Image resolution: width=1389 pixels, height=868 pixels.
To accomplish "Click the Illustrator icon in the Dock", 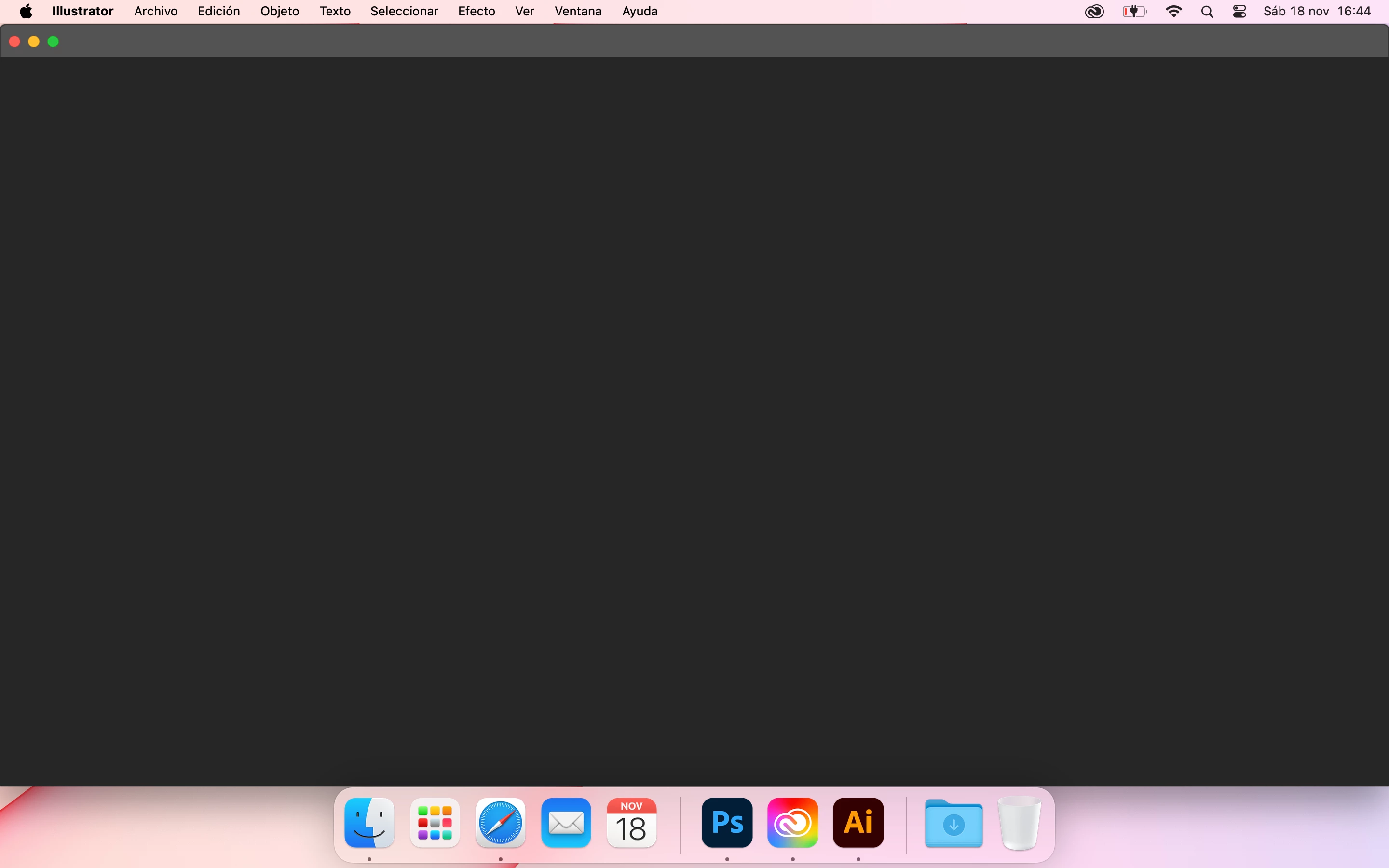I will [858, 823].
